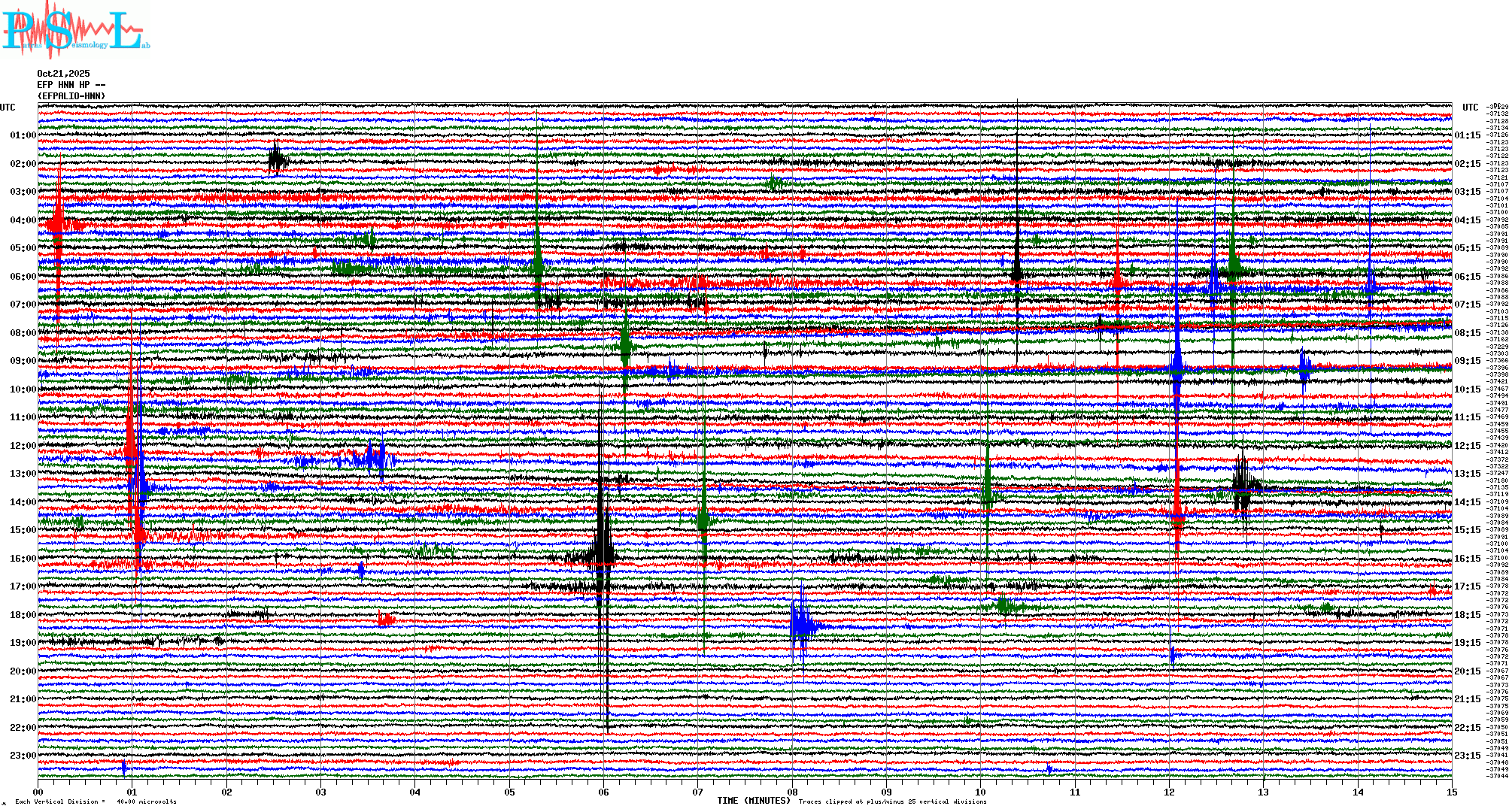This screenshot has width=1512, height=812.
Task: Click the PSL seismology lab logo
Action: [75, 30]
